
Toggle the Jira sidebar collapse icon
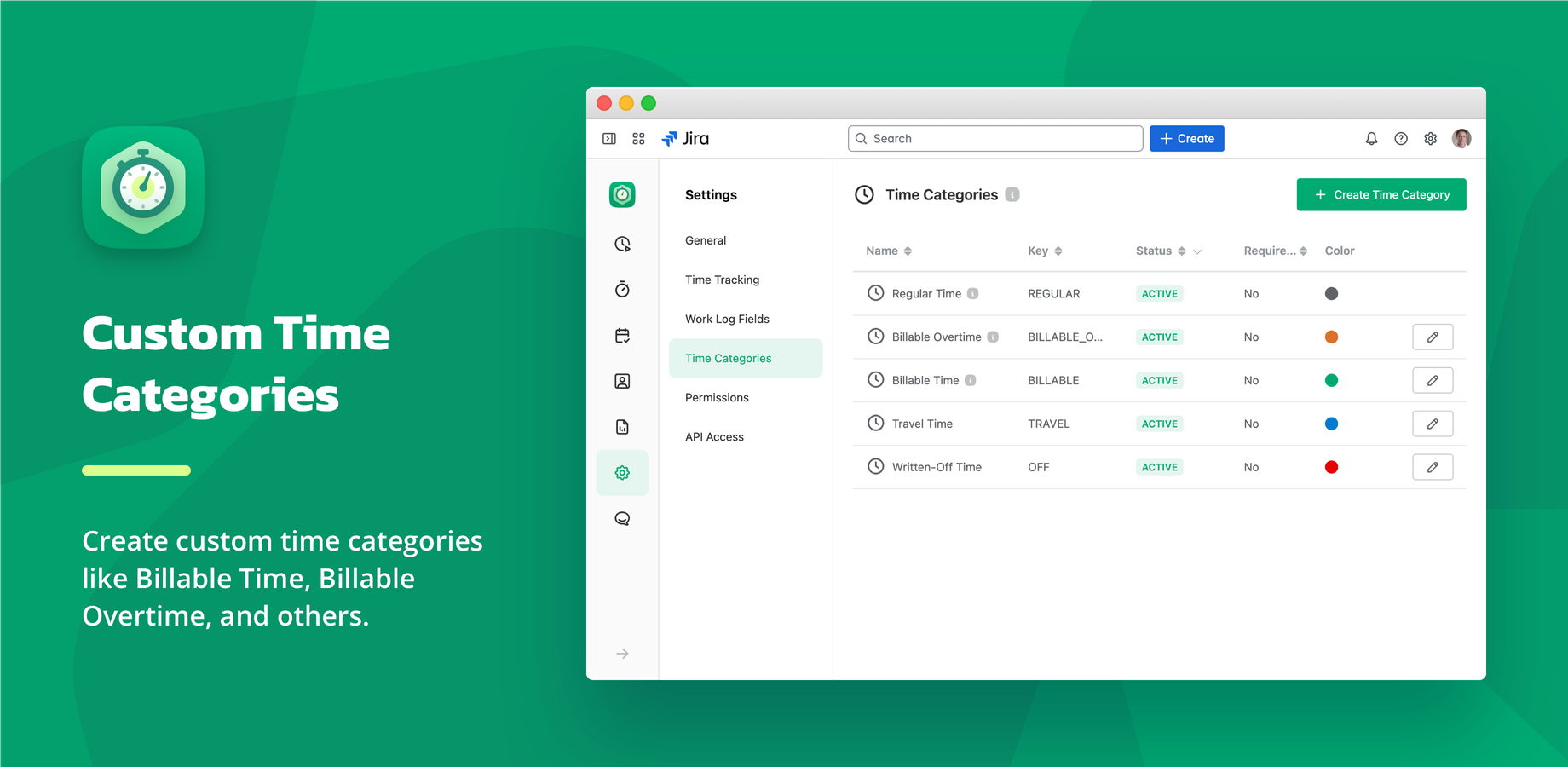[x=609, y=139]
